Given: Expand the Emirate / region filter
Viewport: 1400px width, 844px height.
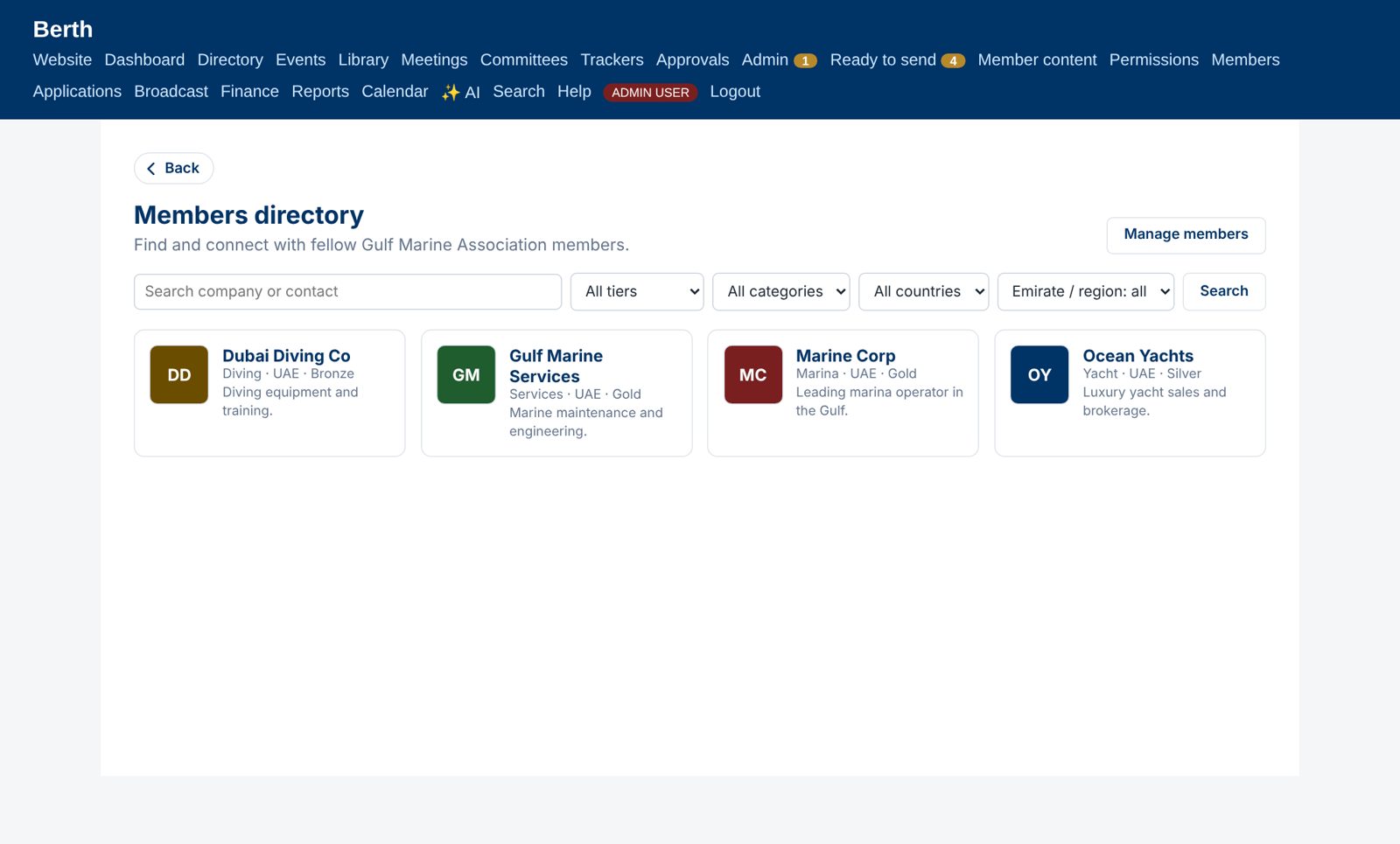Looking at the screenshot, I should (1086, 291).
